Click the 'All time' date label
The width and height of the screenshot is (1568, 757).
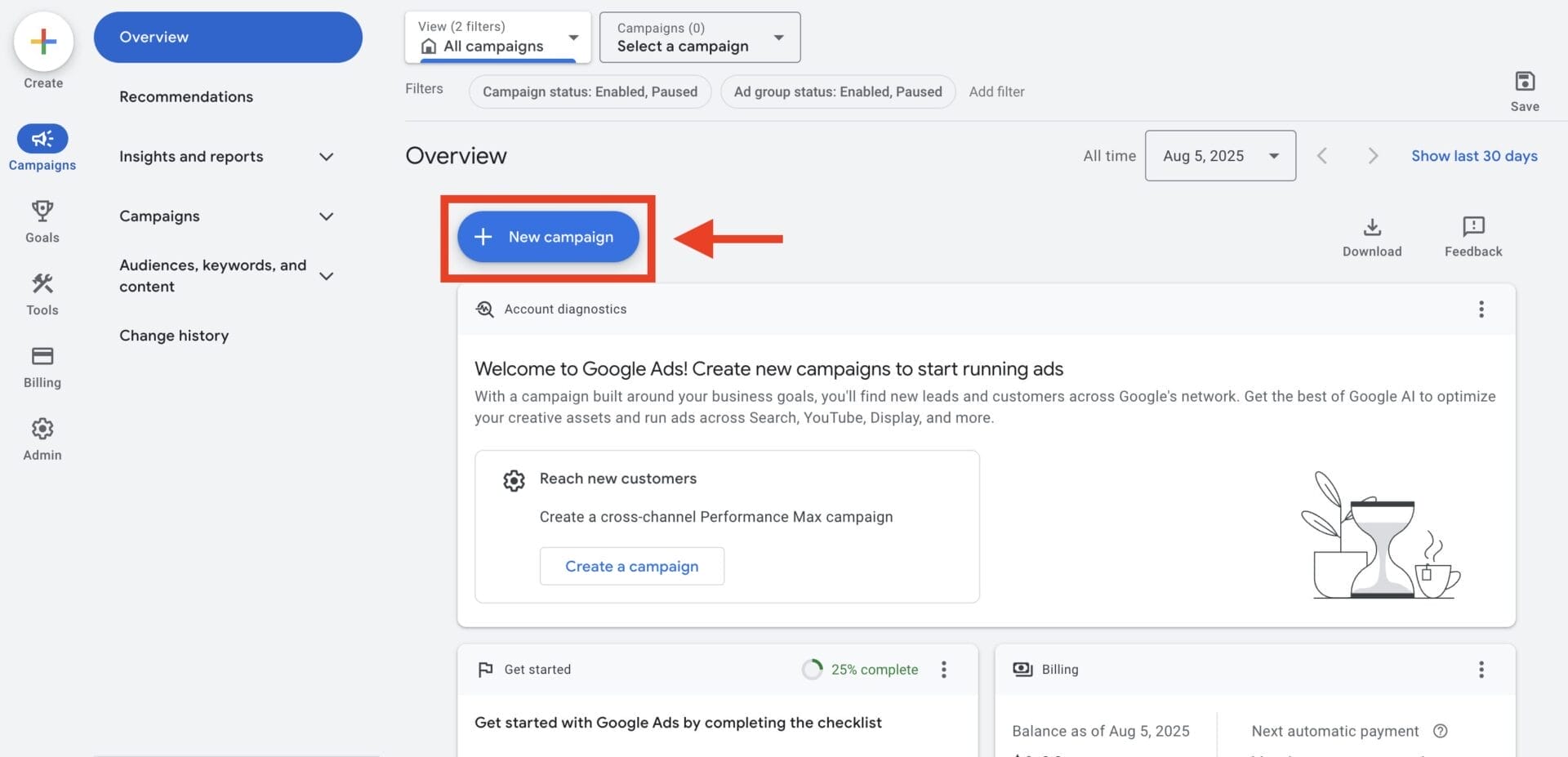[1109, 155]
